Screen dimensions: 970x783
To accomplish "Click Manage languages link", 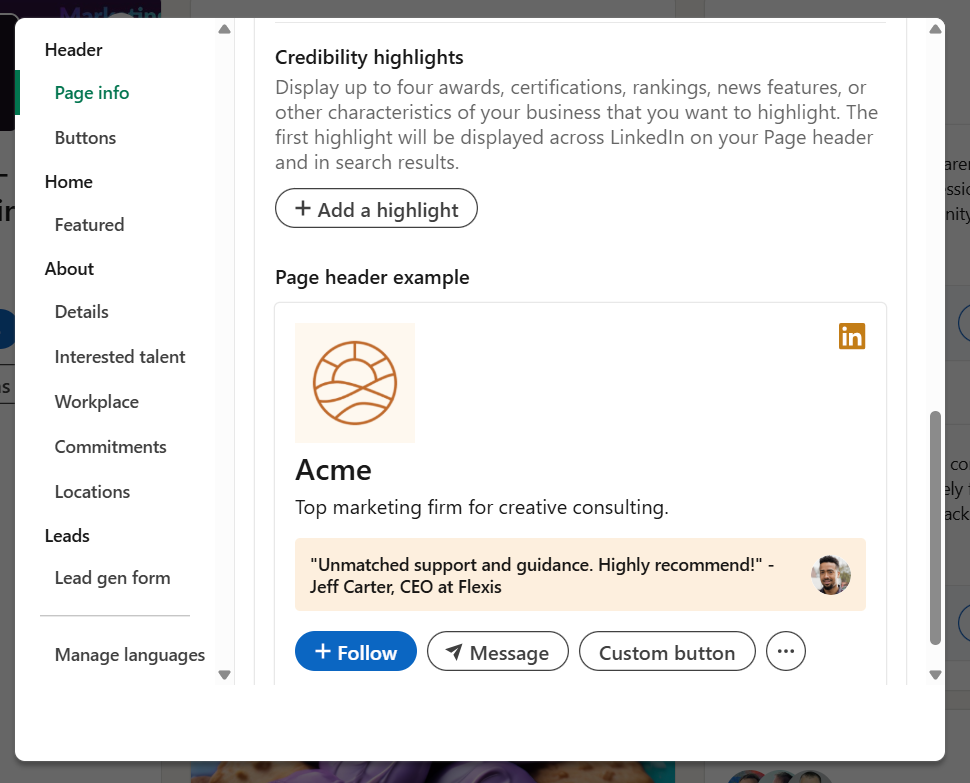I will pos(130,655).
